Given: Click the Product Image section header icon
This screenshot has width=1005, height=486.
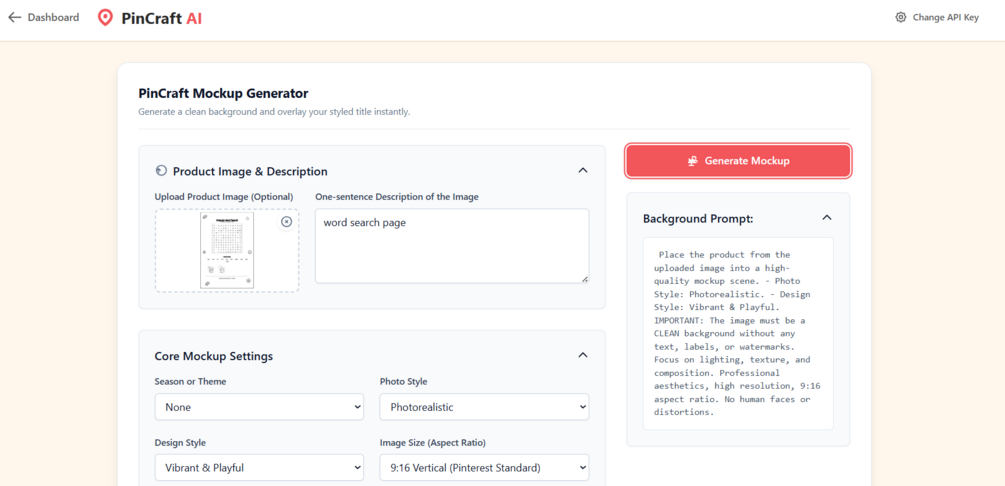Looking at the screenshot, I should tap(161, 171).
